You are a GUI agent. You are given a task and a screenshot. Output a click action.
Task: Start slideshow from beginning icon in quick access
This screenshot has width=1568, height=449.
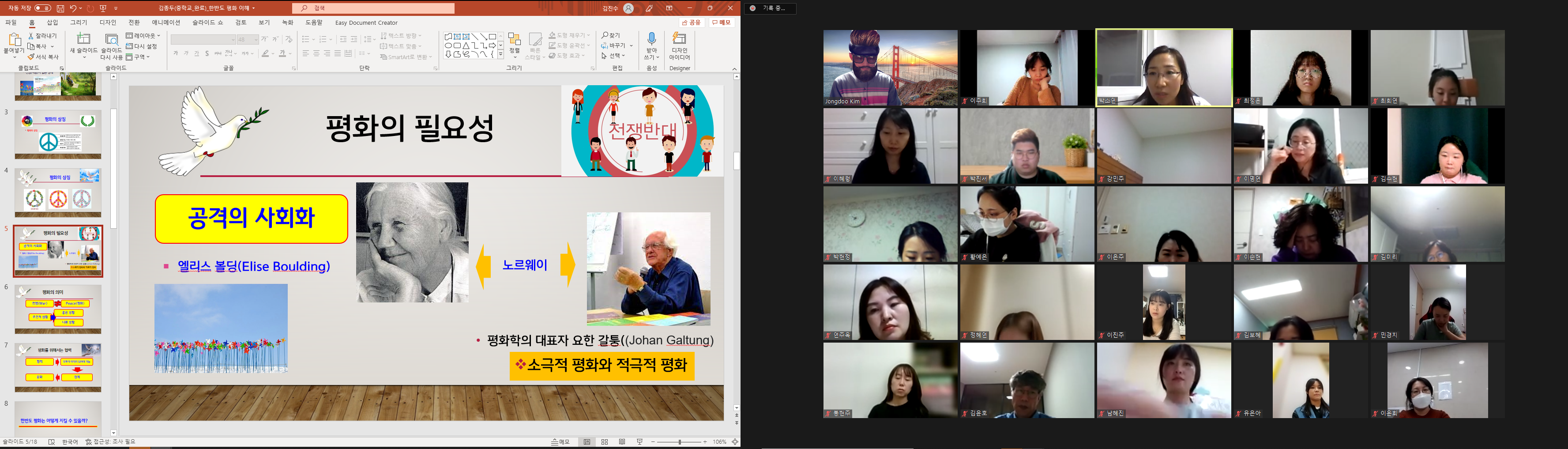click(103, 8)
